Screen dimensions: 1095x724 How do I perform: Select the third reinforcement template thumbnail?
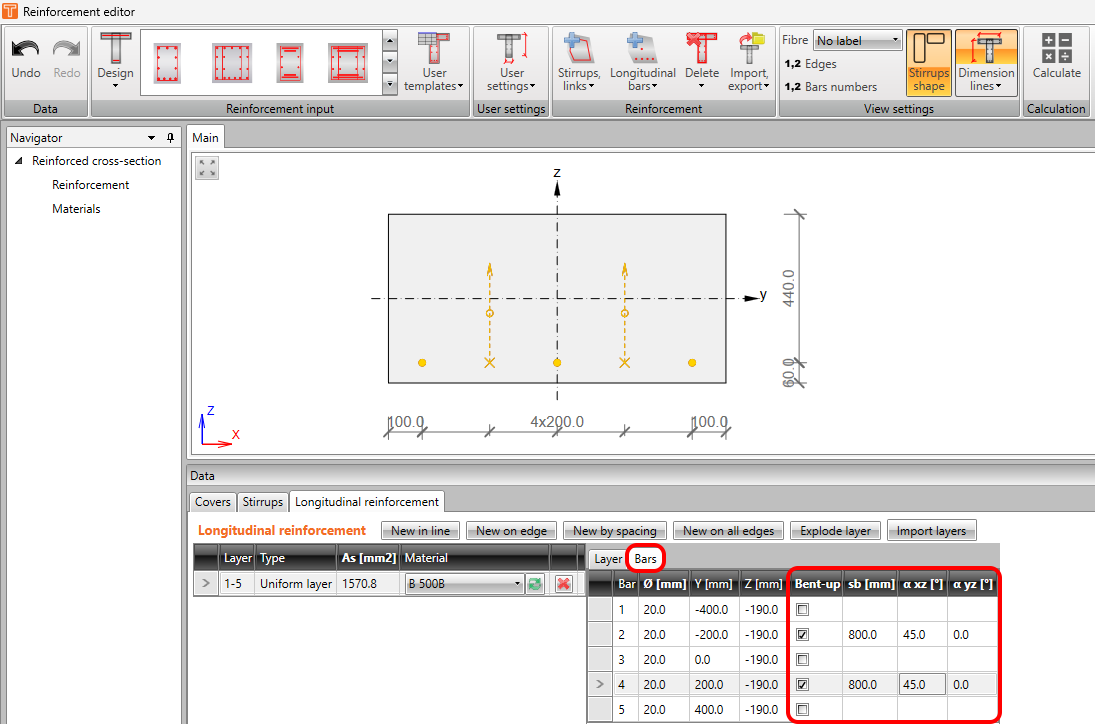coord(290,63)
